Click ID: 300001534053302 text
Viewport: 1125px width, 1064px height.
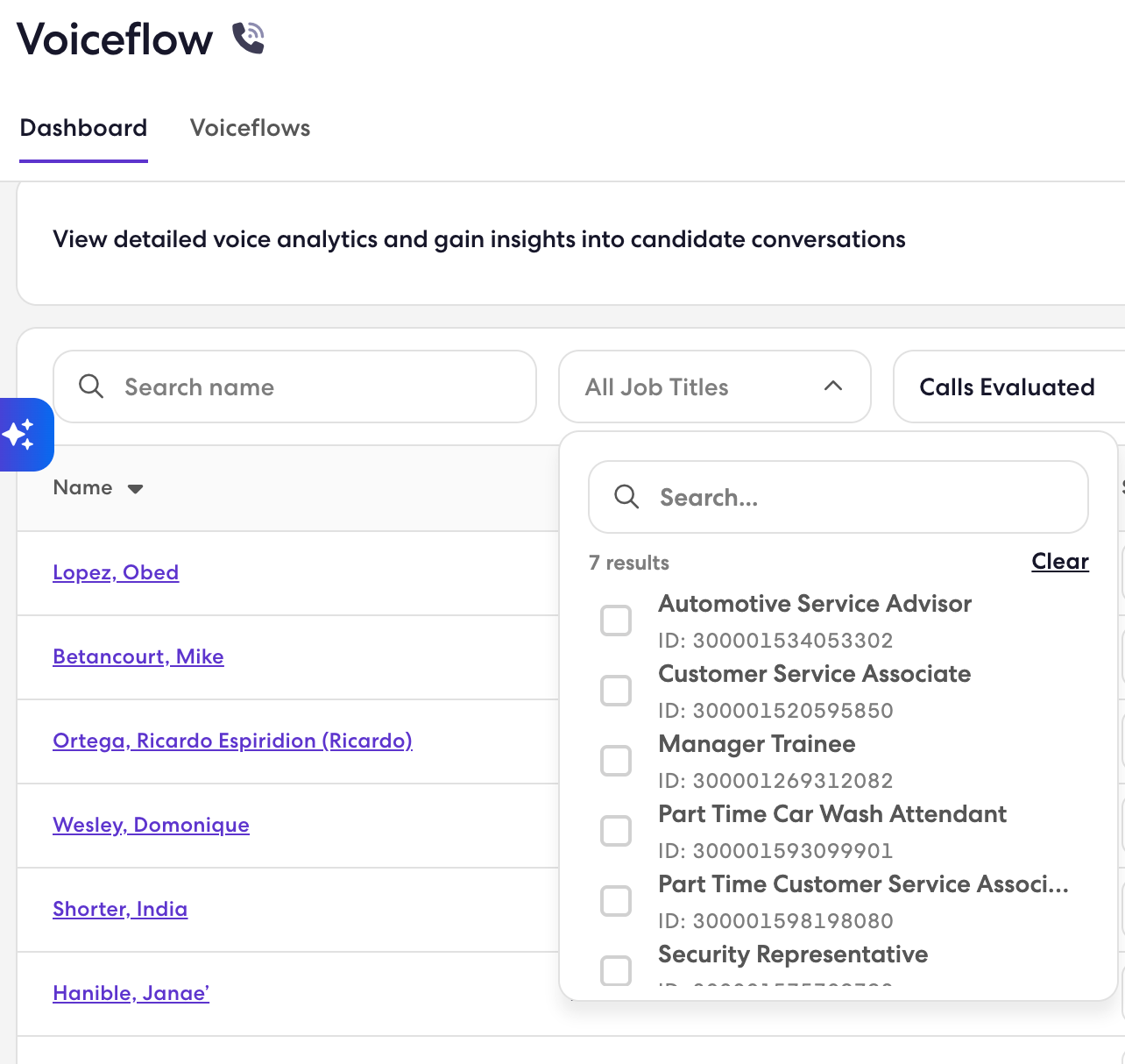pyautogui.click(x=775, y=641)
